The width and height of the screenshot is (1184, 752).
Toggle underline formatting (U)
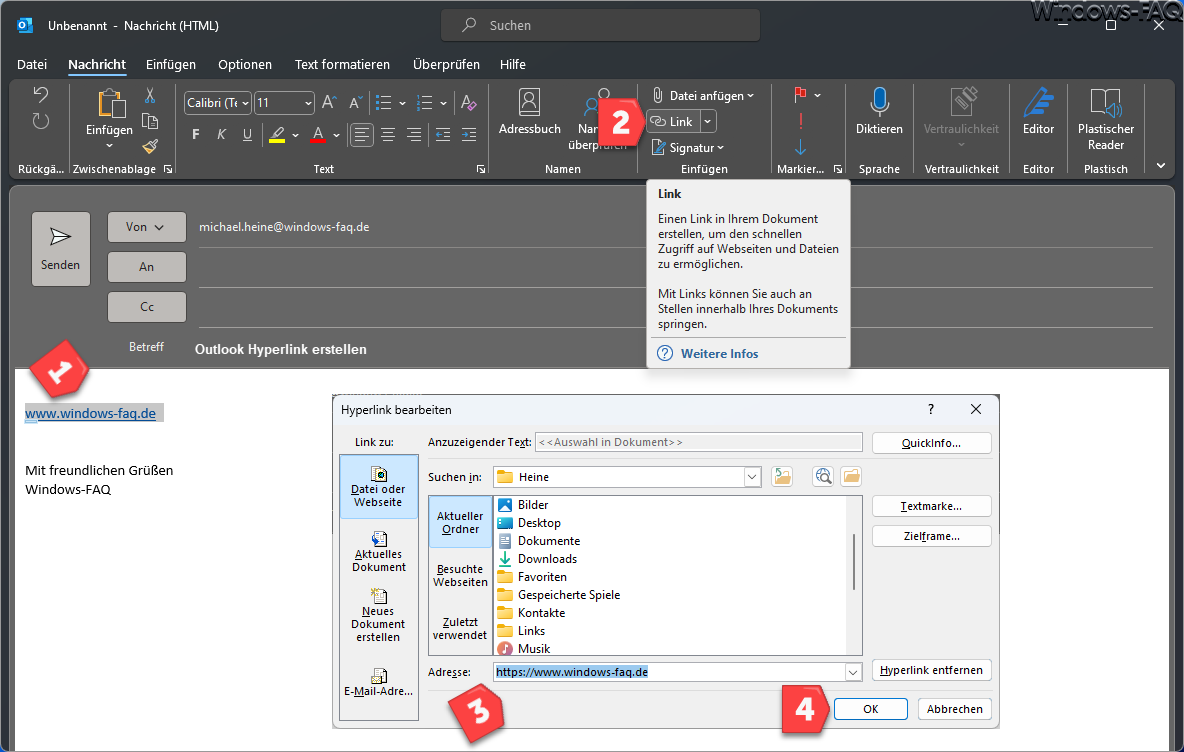247,135
